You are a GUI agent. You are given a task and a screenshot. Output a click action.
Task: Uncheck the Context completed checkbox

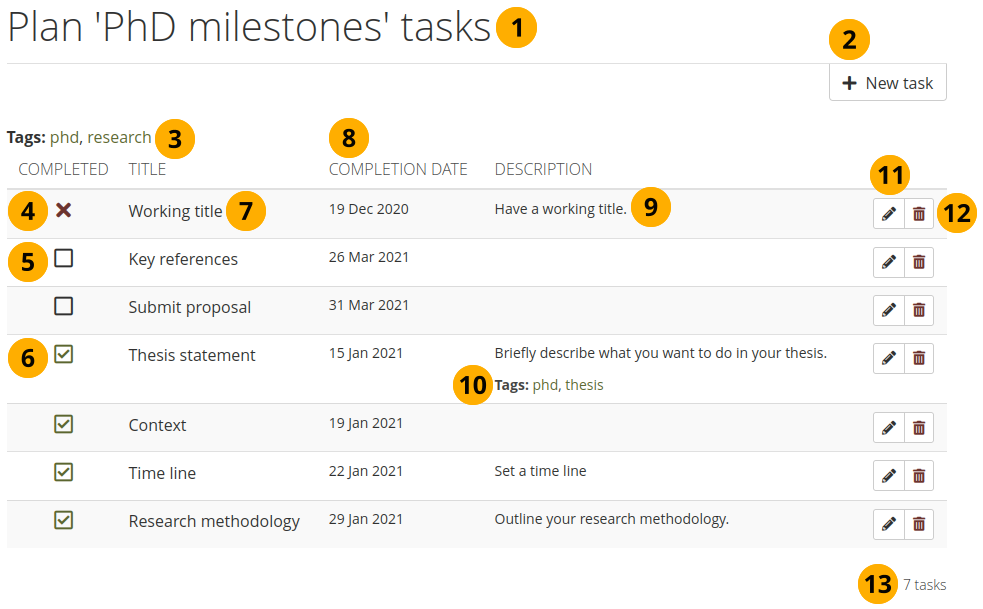pyautogui.click(x=64, y=424)
